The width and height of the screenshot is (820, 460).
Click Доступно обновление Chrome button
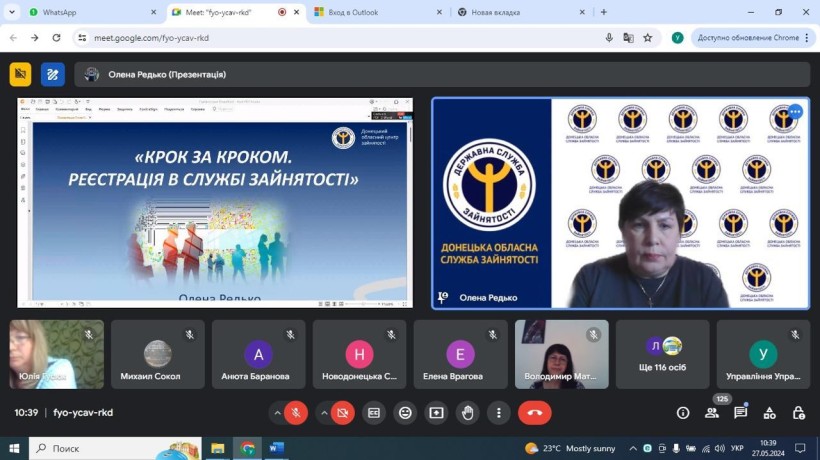tap(753, 38)
